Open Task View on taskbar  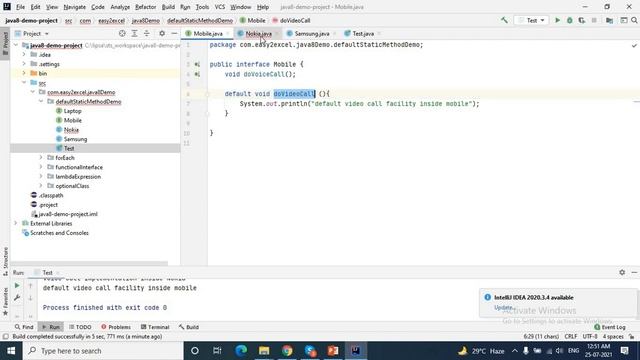click(x=217, y=351)
